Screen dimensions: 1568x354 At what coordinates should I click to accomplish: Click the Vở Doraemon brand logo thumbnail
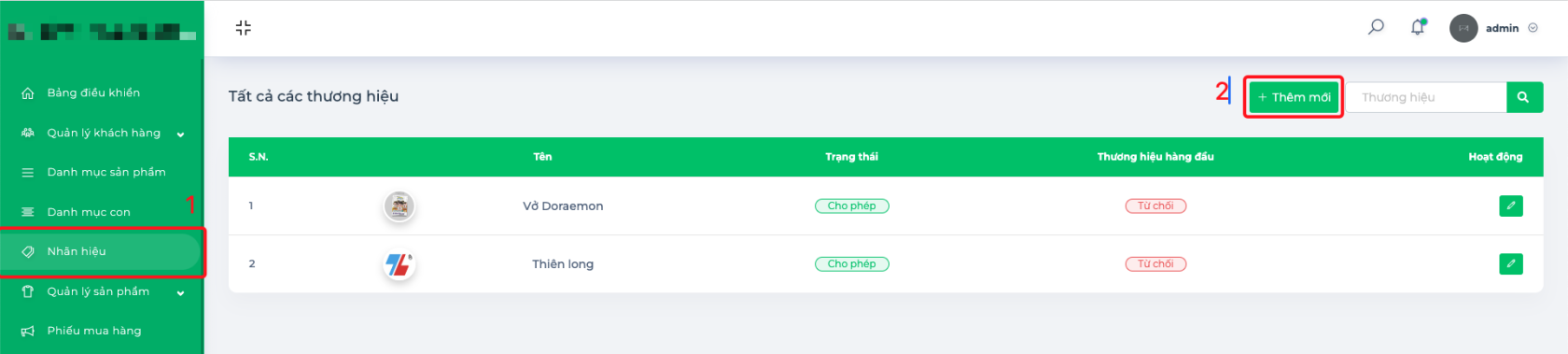(x=399, y=205)
